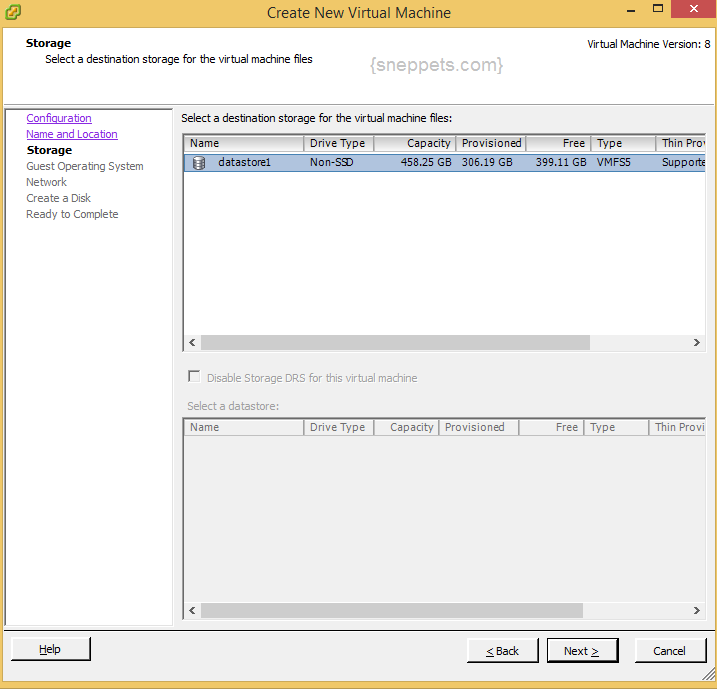Click the Storage step in sidebar
This screenshot has width=717, height=689.
pyautogui.click(x=49, y=150)
